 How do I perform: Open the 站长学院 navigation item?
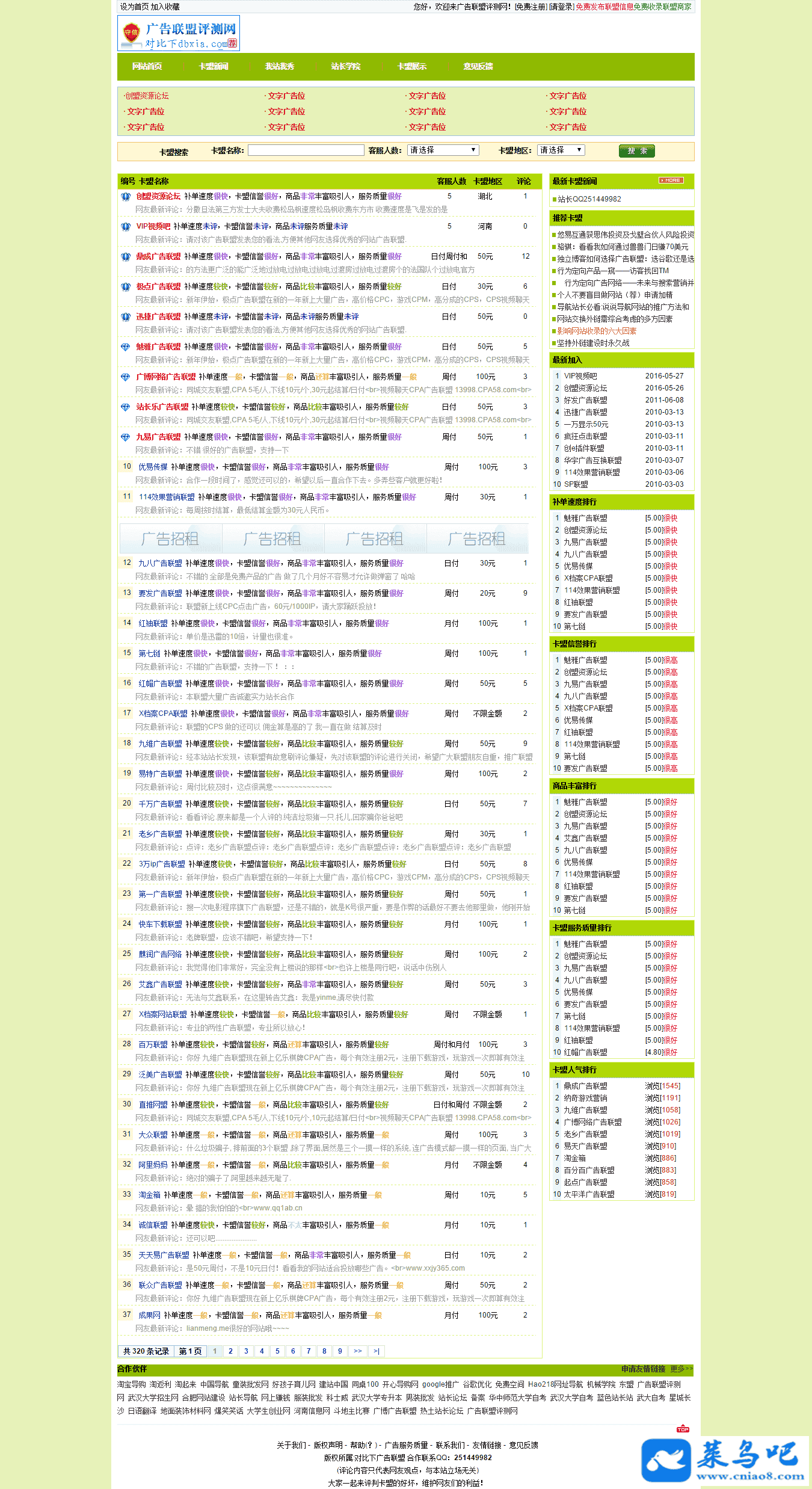click(346, 66)
